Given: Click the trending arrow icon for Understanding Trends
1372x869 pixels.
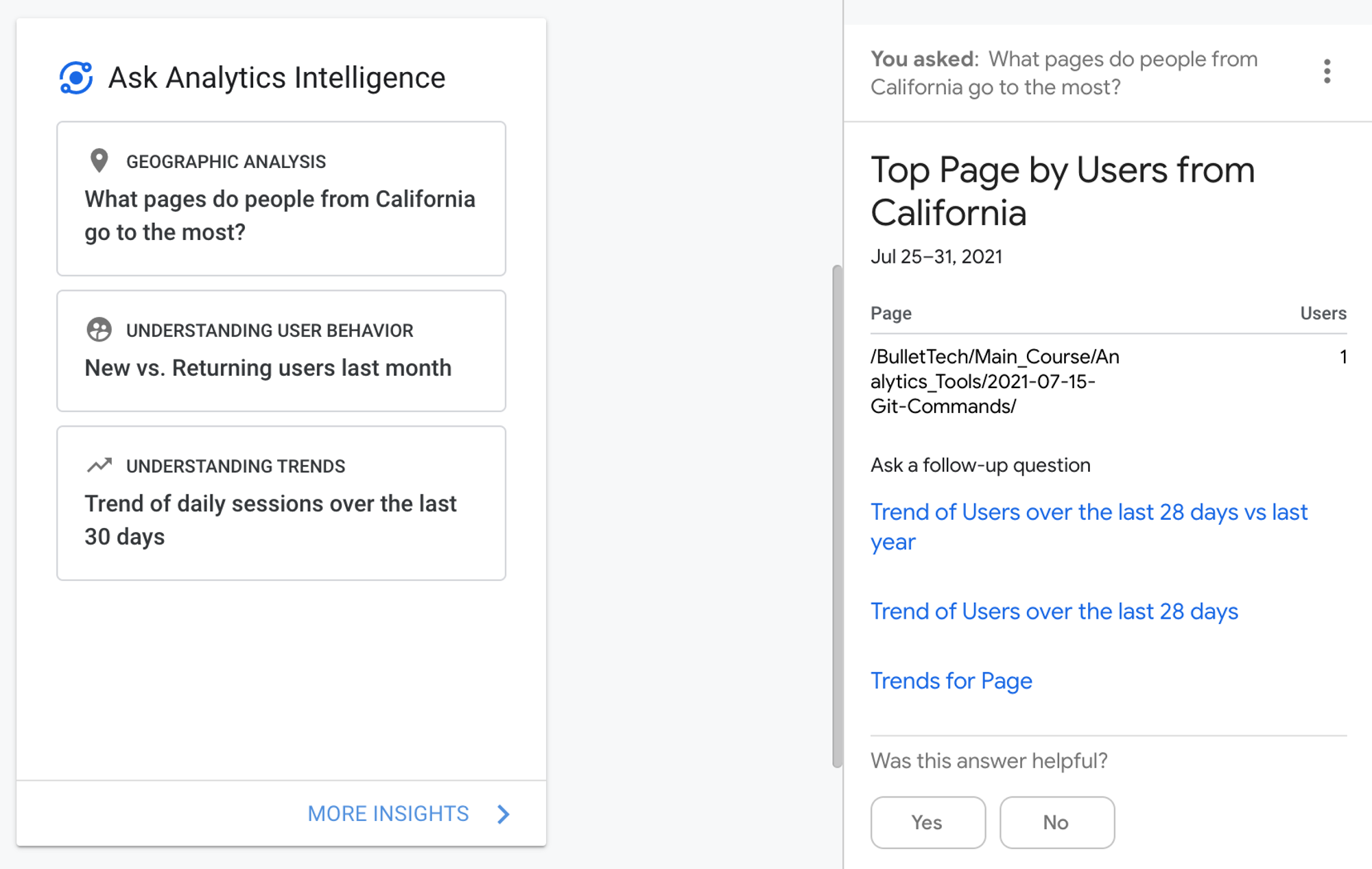Looking at the screenshot, I should 99,466.
